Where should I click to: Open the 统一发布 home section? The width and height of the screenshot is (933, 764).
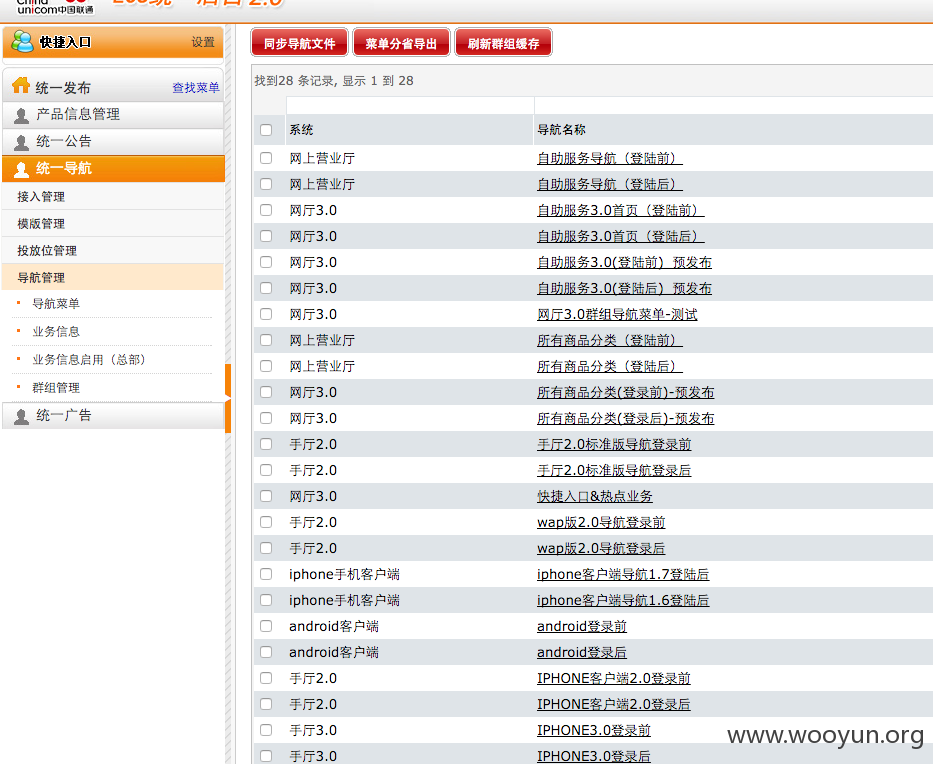62,88
